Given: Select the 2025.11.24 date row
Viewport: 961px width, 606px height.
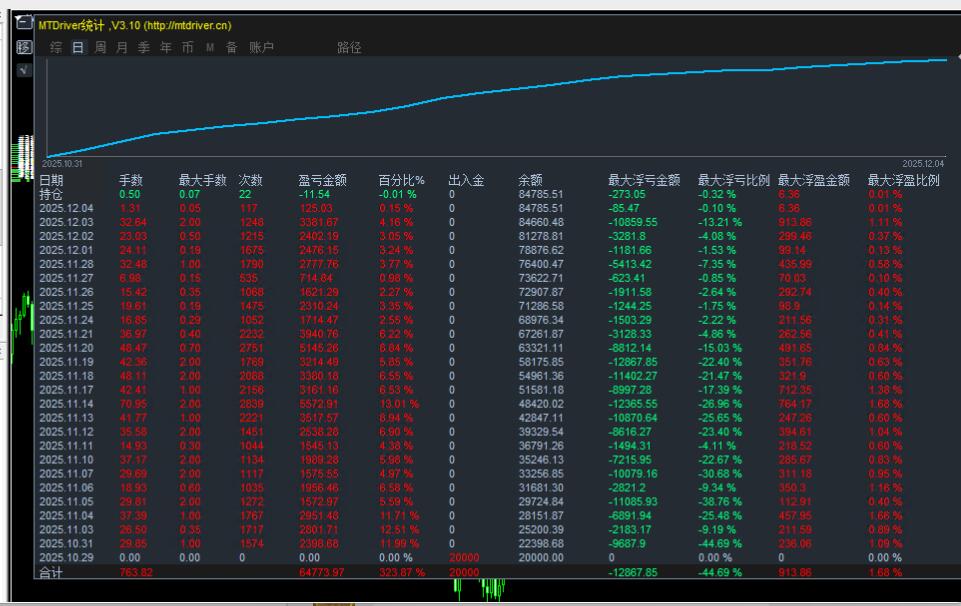Looking at the screenshot, I should pyautogui.click(x=66, y=320).
